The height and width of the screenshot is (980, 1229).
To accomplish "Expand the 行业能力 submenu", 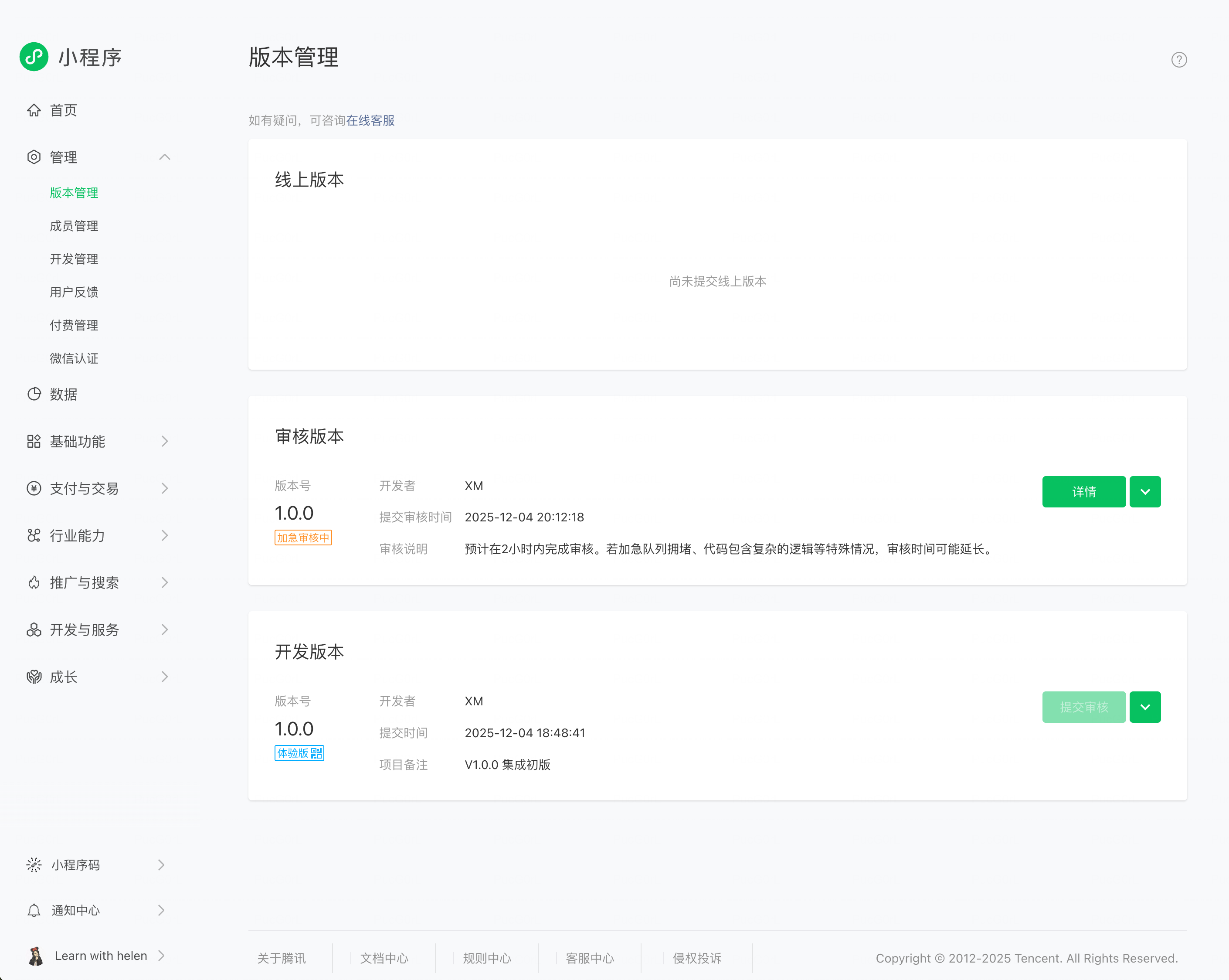I will 165,535.
